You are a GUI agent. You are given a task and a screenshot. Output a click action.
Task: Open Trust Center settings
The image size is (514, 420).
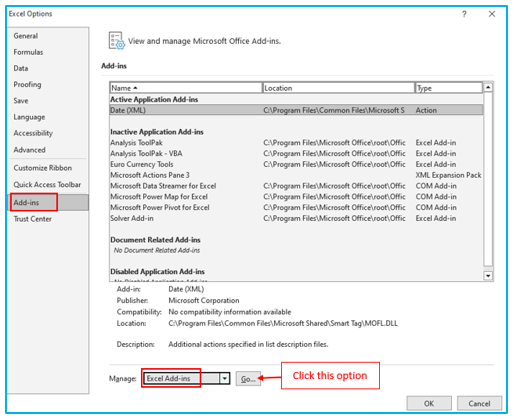[x=33, y=219]
